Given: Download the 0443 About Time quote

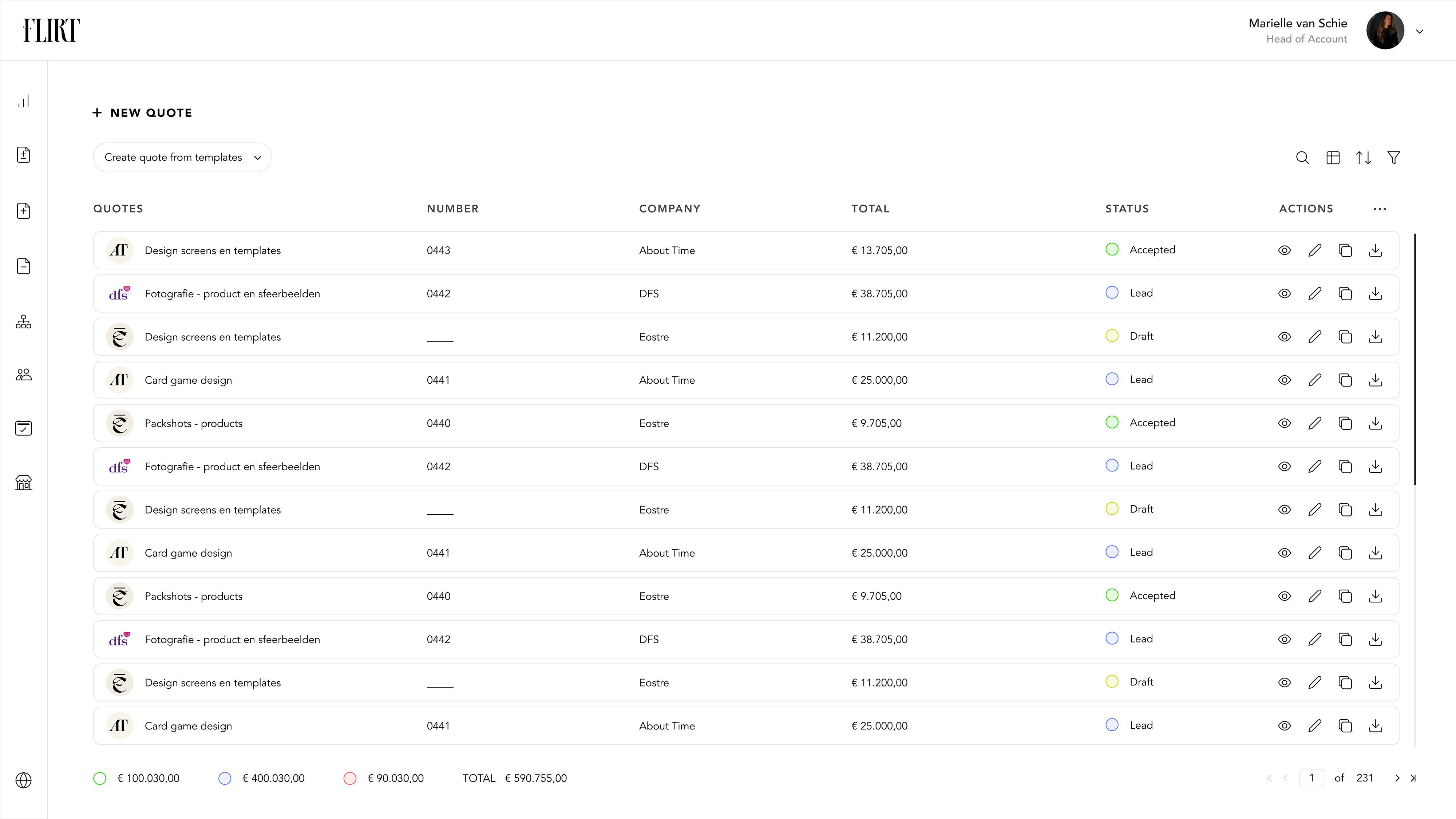Looking at the screenshot, I should [x=1376, y=250].
